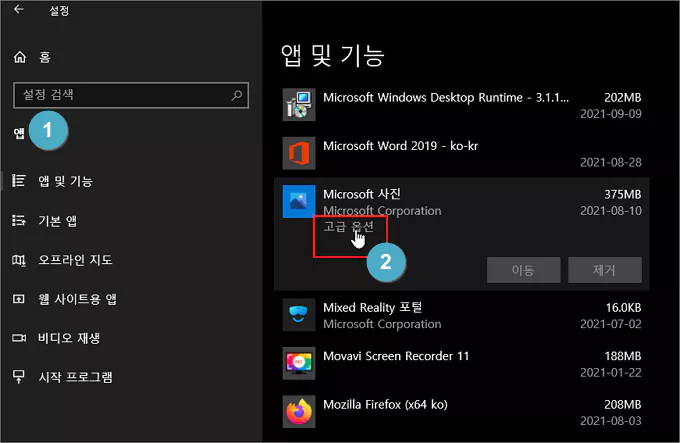Click the 208MB size value
Image resolution: width=680 pixels, height=443 pixels.
tap(623, 404)
